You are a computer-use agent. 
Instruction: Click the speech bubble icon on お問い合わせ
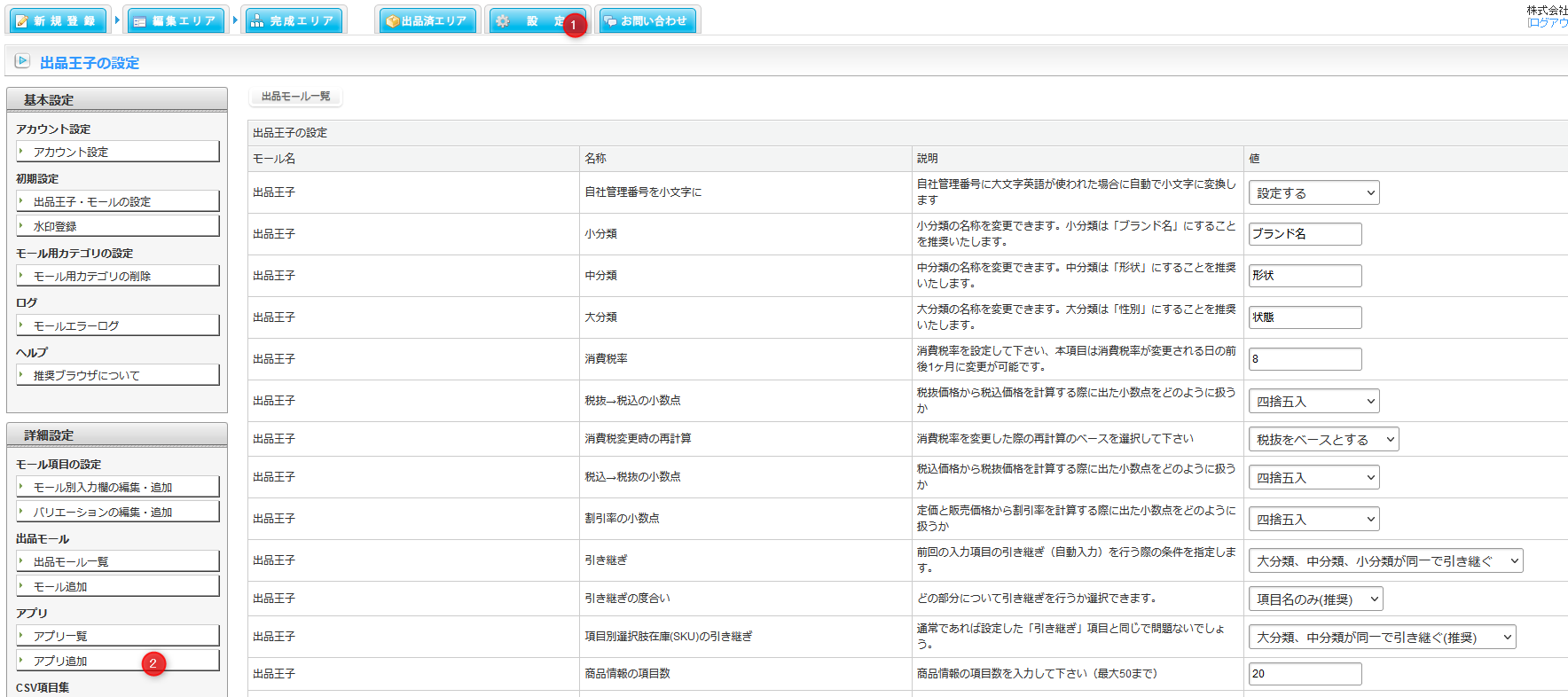click(x=610, y=21)
